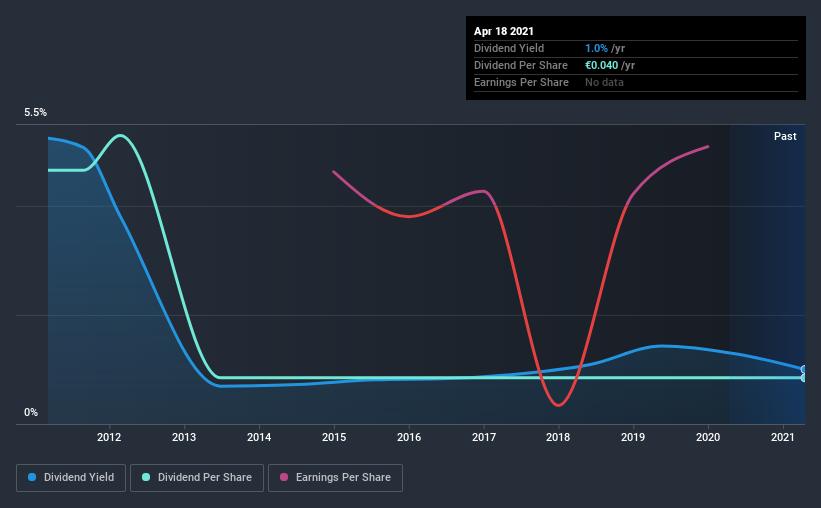Click the 2014 x-axis label
The width and height of the screenshot is (821, 508).
point(259,437)
